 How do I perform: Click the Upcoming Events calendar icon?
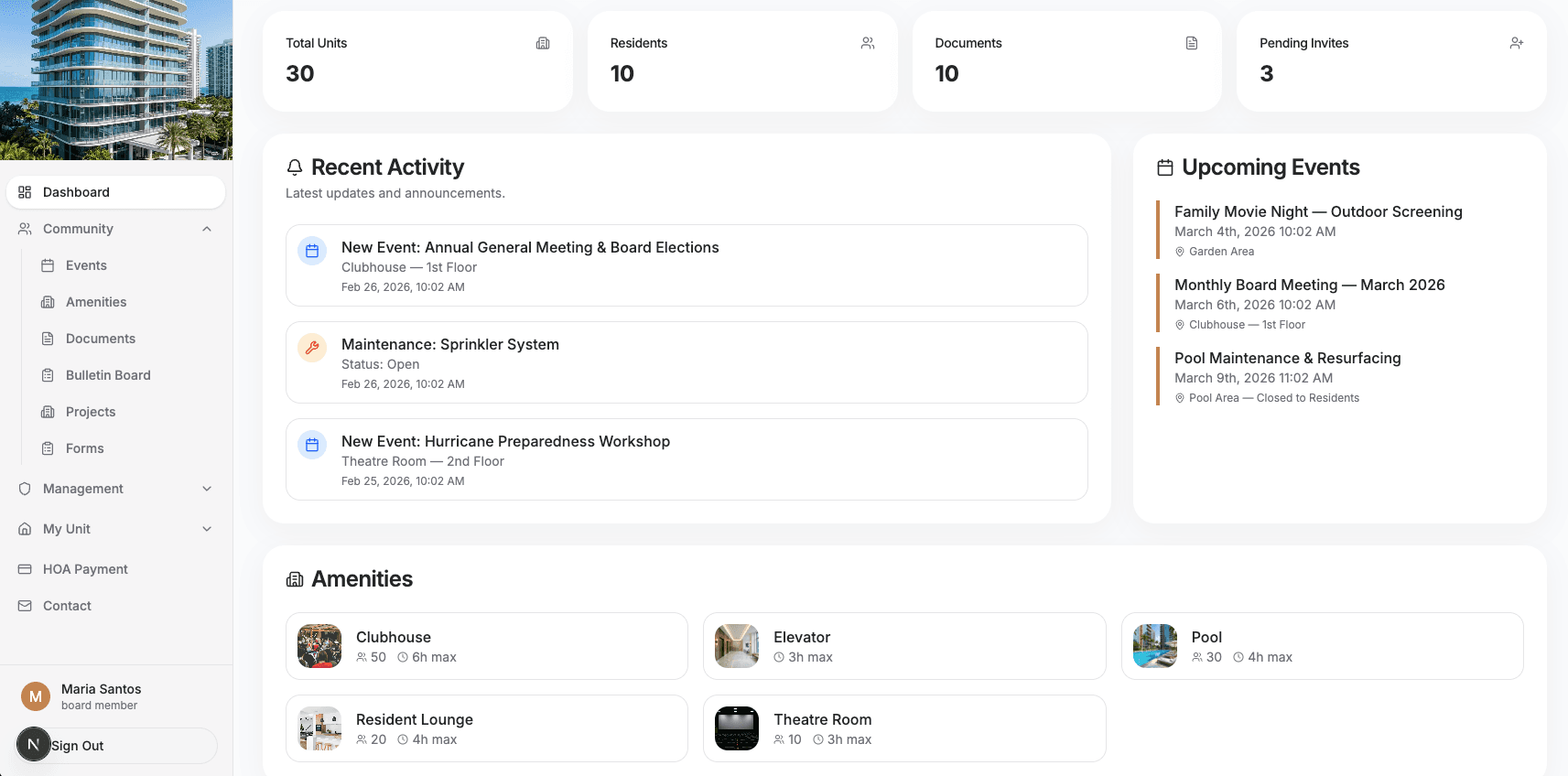(1165, 167)
